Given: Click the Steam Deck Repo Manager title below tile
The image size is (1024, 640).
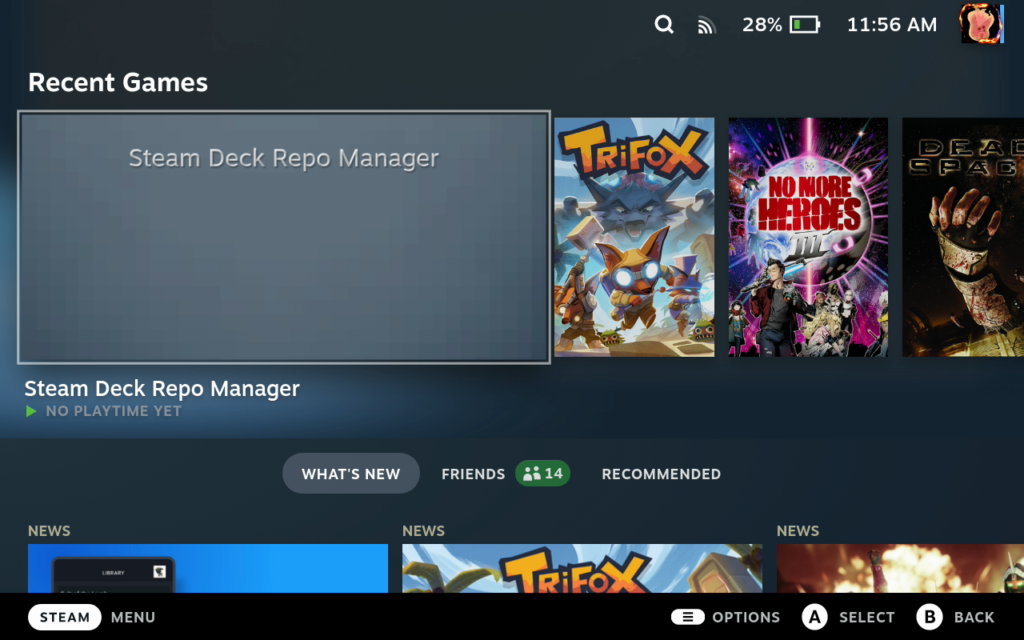Looking at the screenshot, I should pos(162,389).
